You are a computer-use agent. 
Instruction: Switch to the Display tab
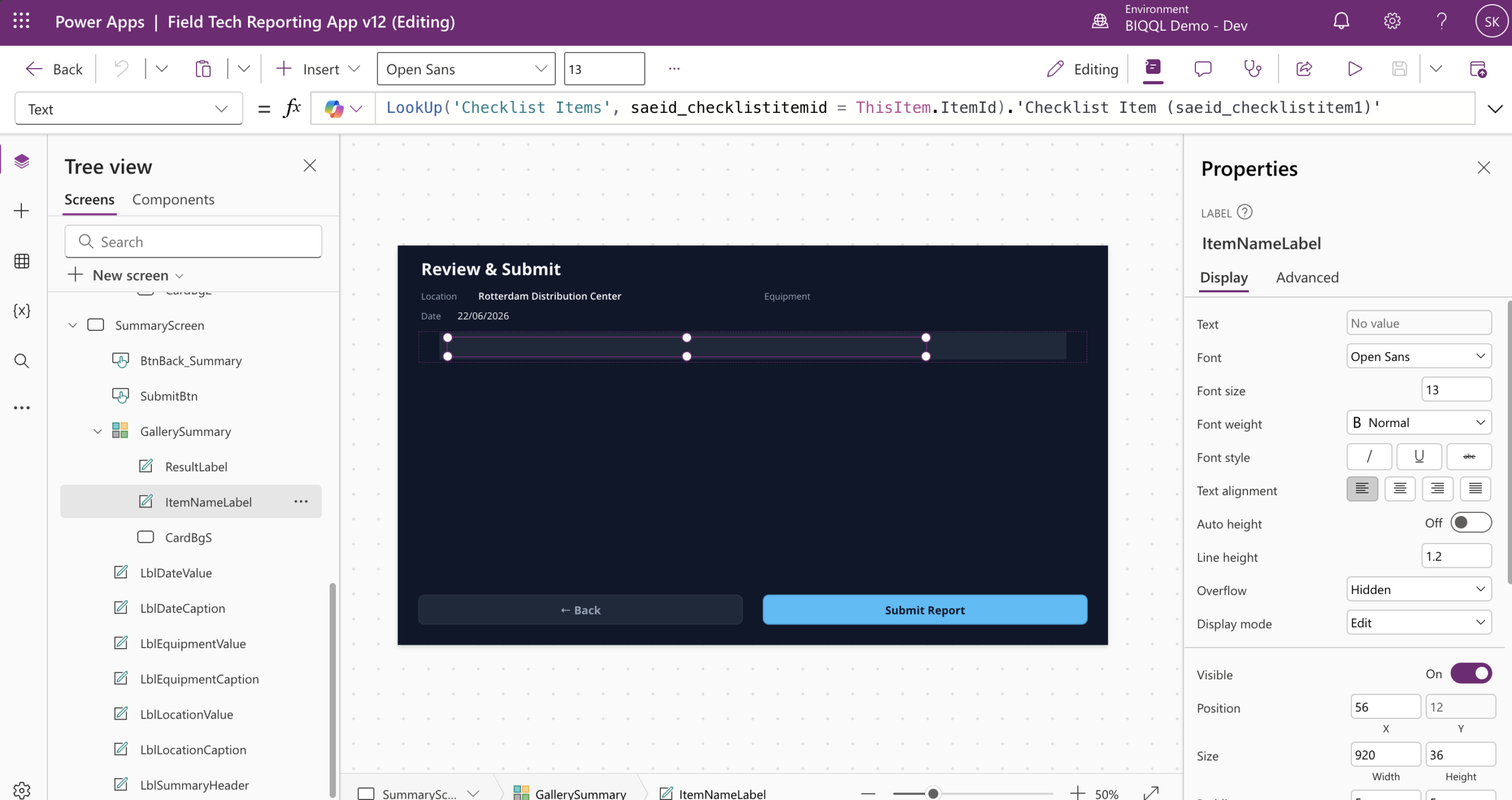coord(1224,278)
